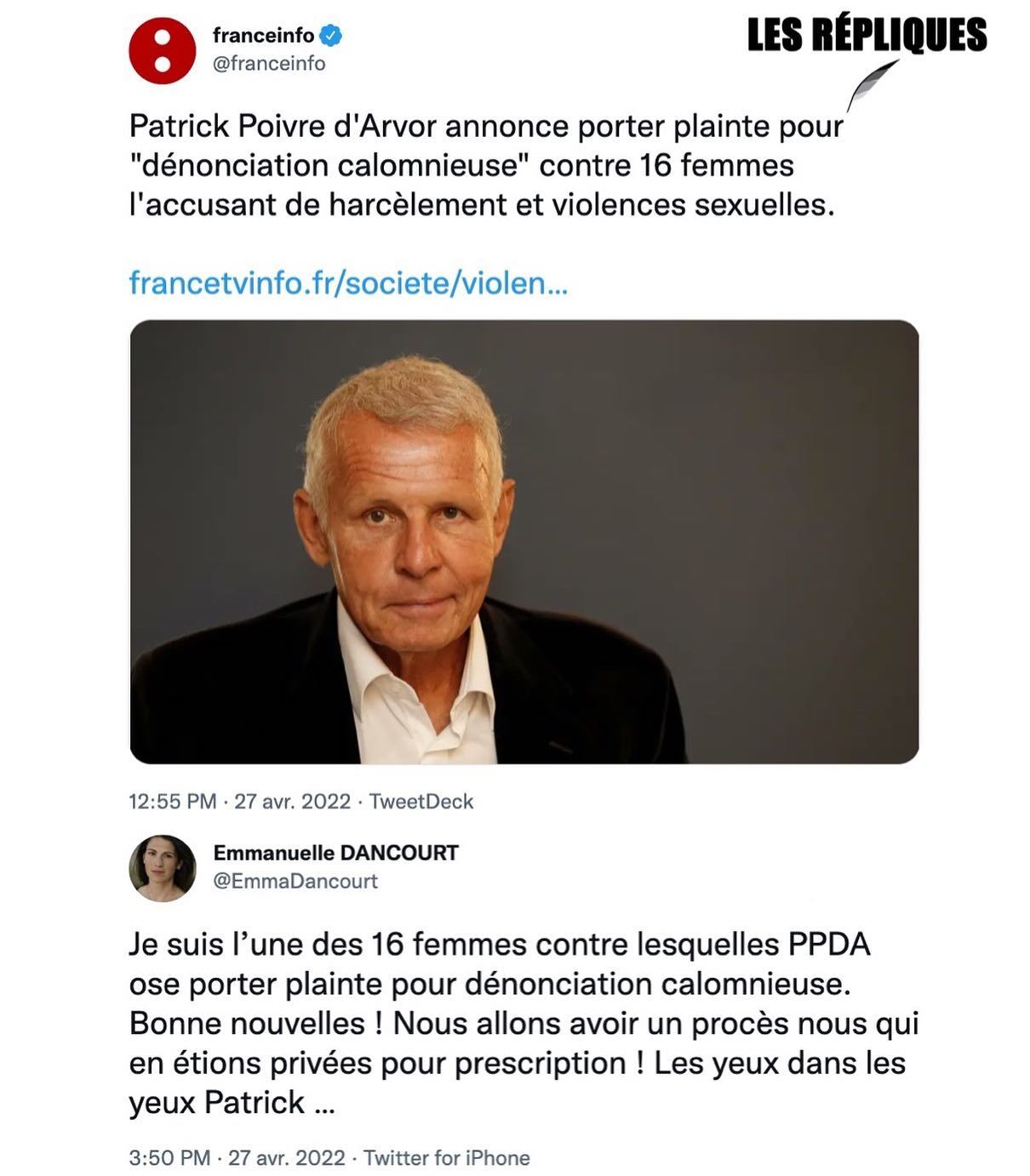Click the Twitter for iPhone source label

click(x=446, y=1158)
